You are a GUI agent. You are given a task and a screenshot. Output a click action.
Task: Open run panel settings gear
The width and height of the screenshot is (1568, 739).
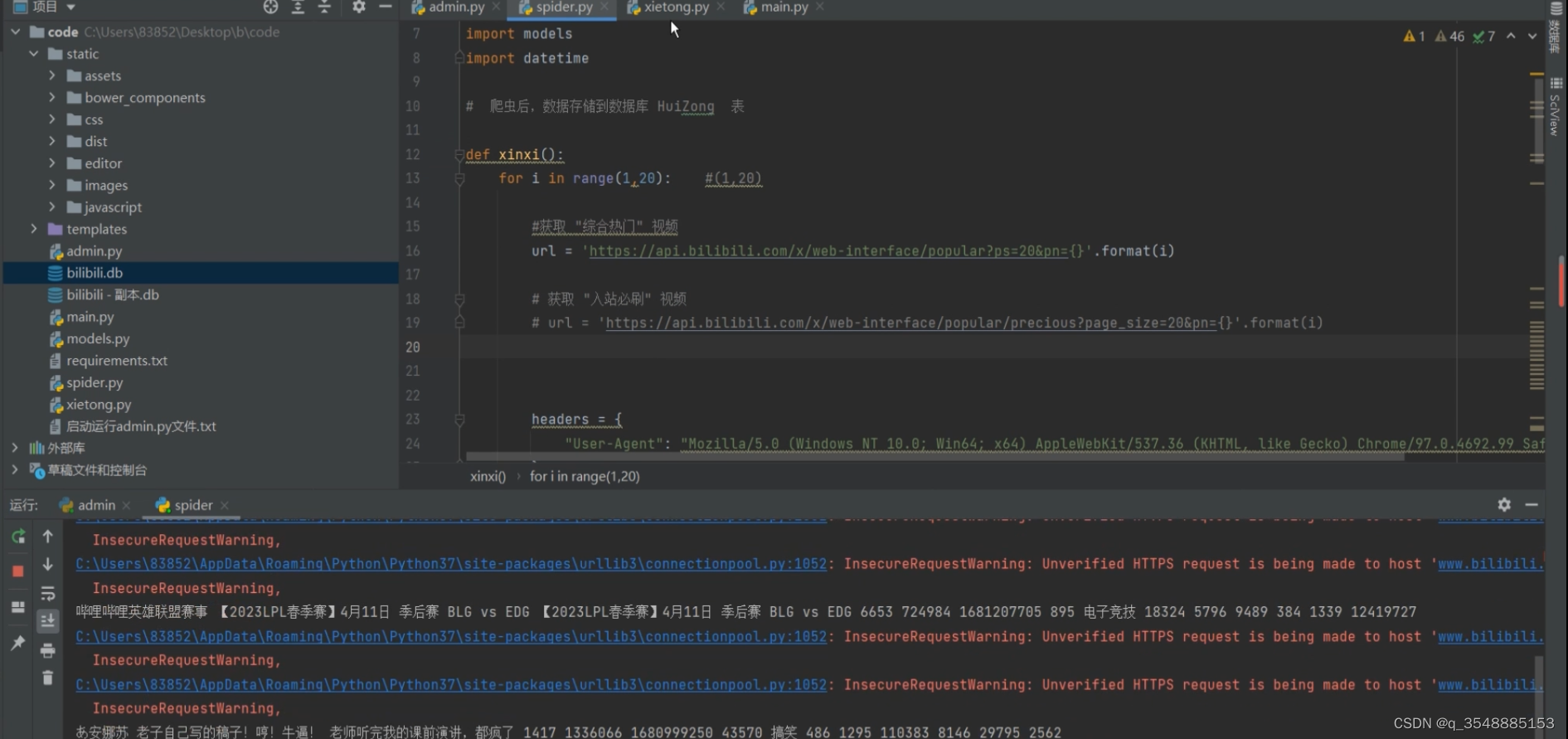point(1504,504)
